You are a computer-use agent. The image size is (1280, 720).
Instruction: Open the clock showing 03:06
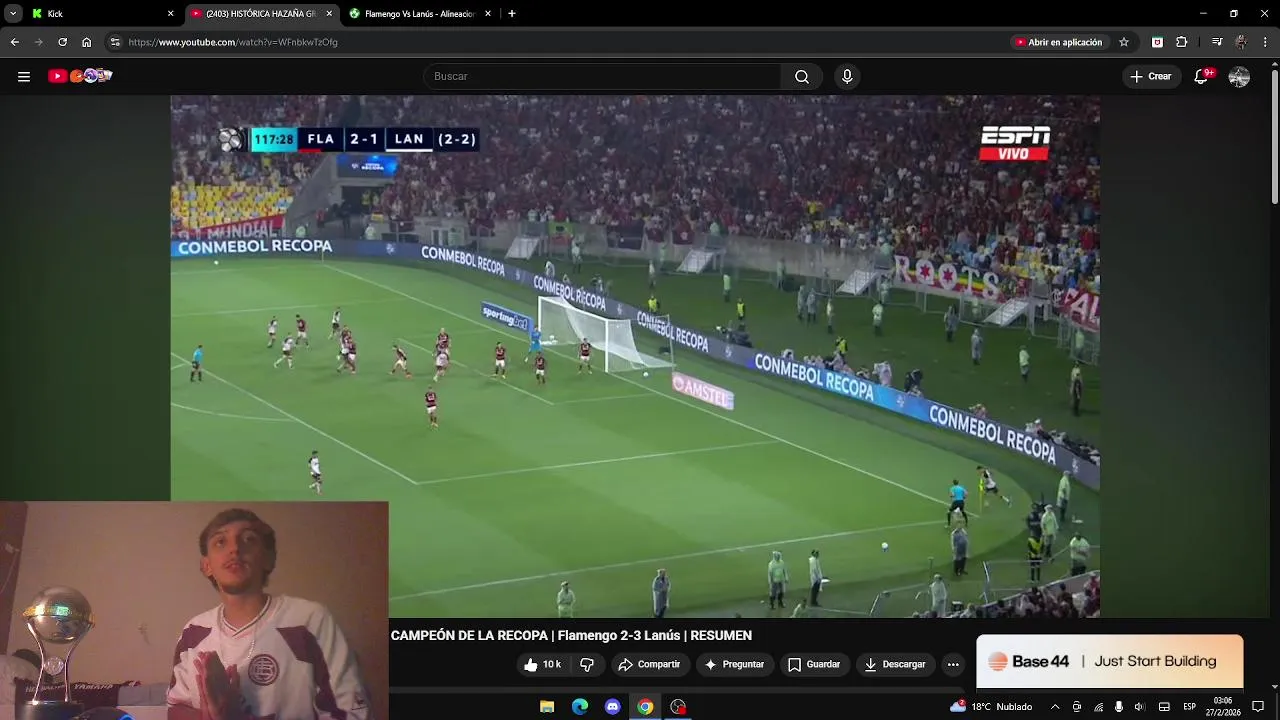[1223, 706]
